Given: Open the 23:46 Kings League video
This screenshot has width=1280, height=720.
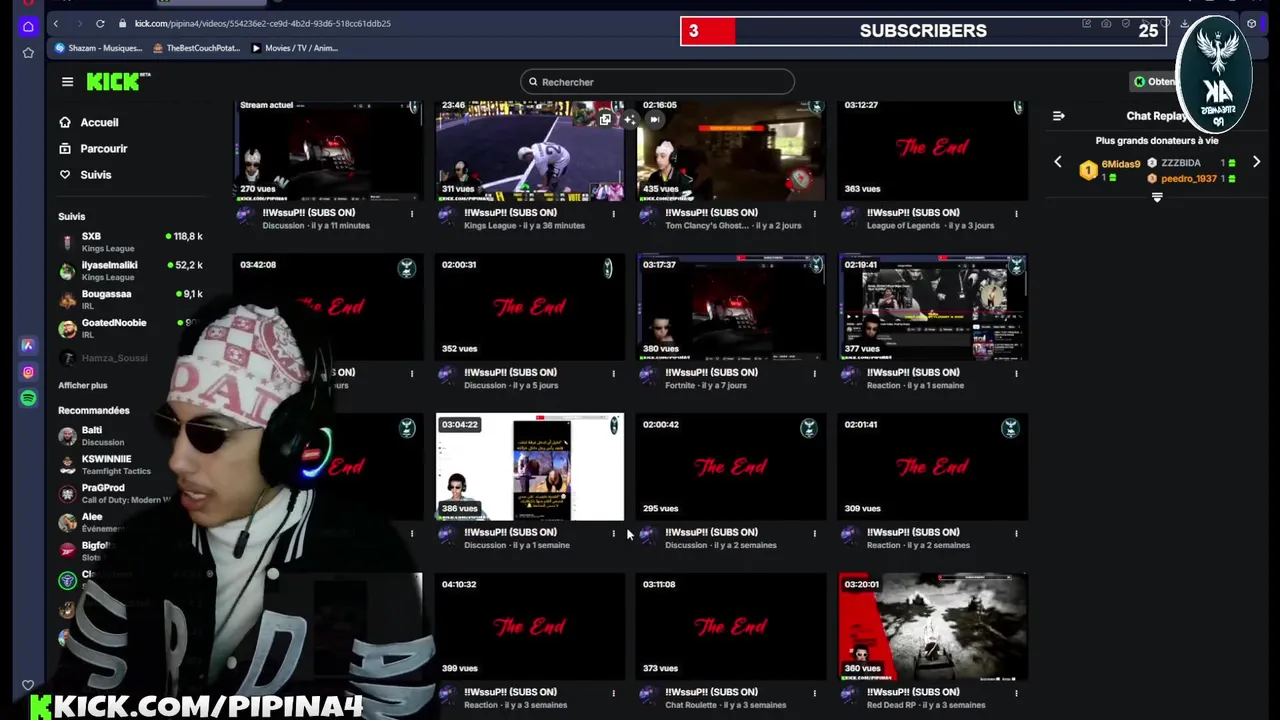Looking at the screenshot, I should click(x=530, y=150).
